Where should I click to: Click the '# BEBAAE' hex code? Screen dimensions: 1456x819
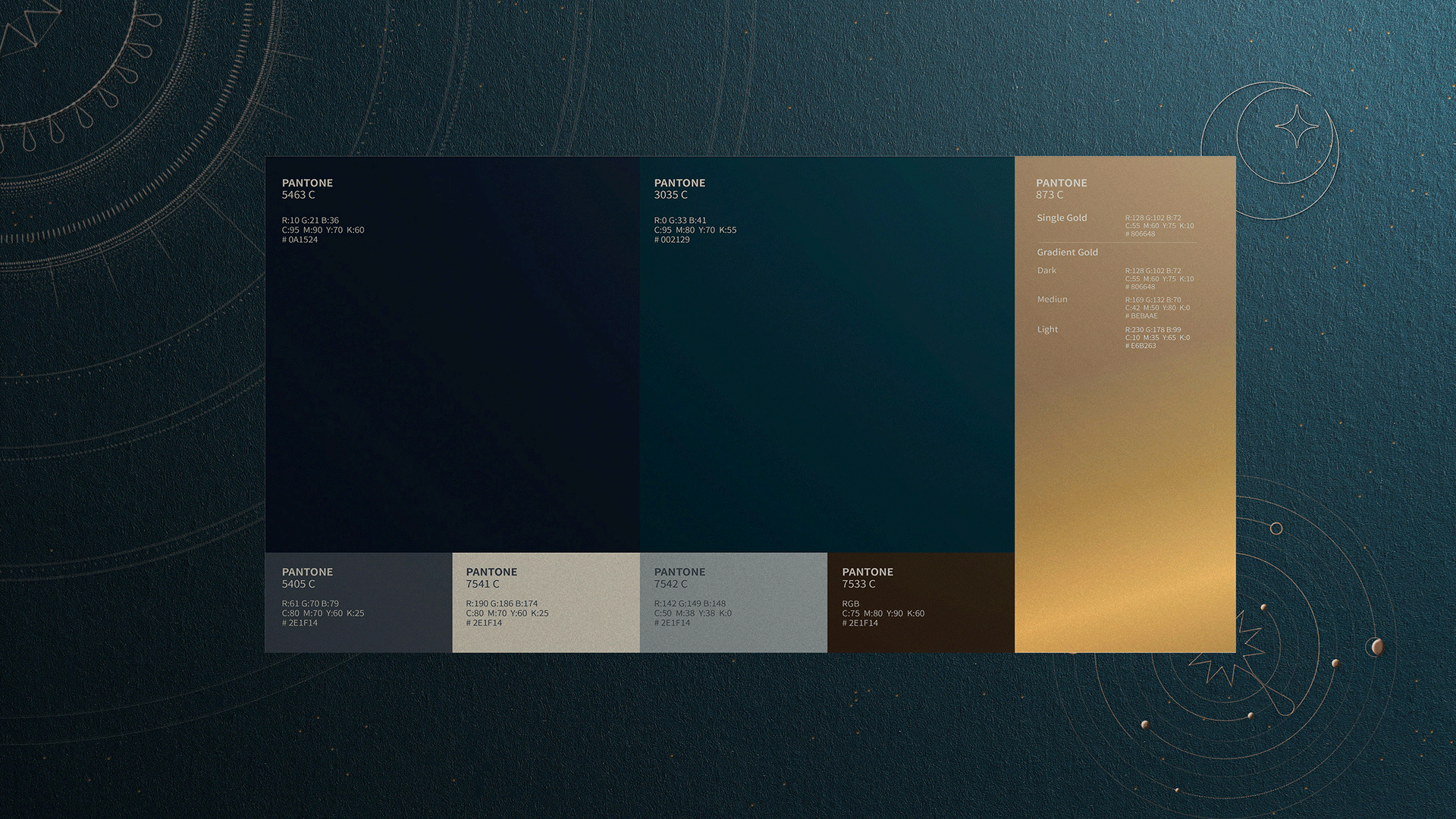(x=1141, y=316)
